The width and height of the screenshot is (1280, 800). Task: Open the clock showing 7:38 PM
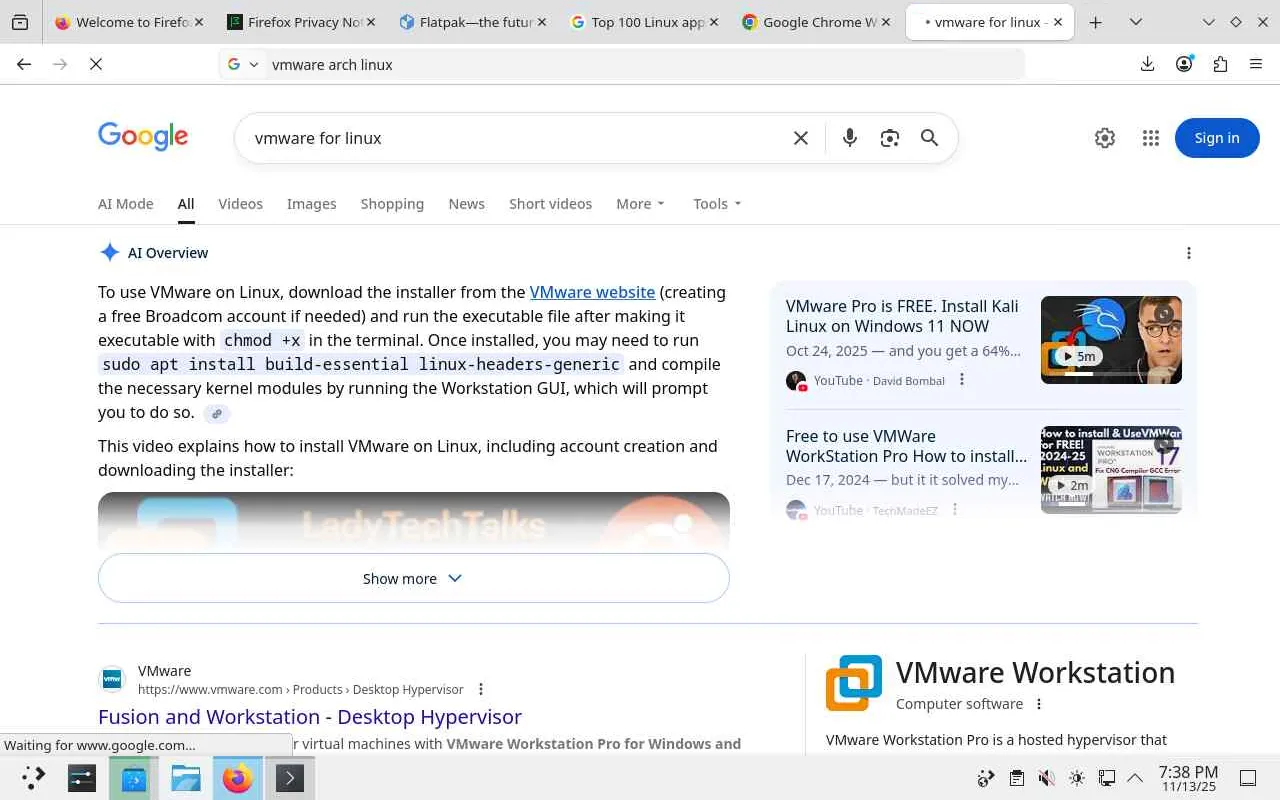tap(1188, 778)
